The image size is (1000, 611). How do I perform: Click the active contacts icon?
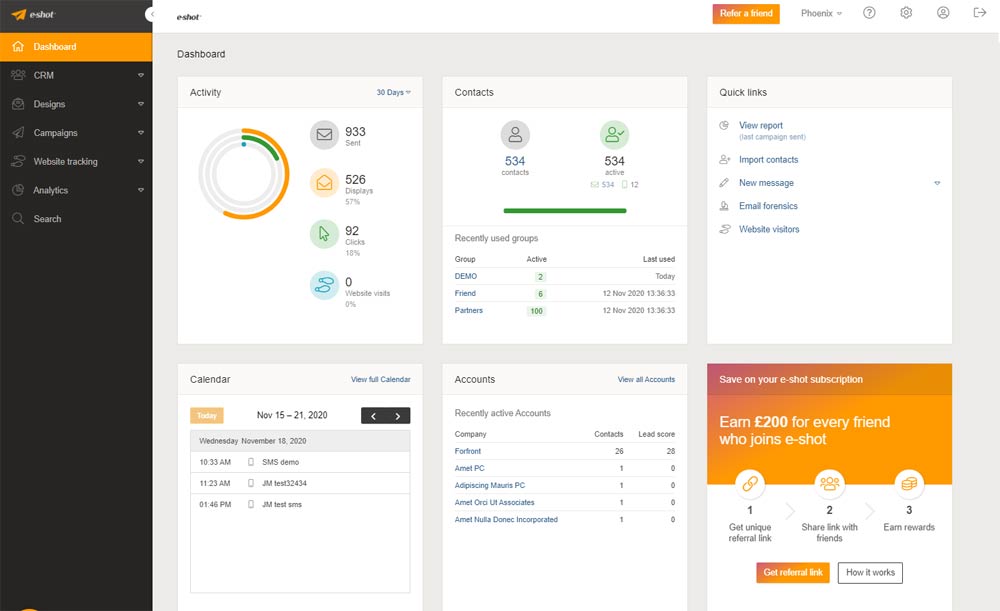coord(614,135)
